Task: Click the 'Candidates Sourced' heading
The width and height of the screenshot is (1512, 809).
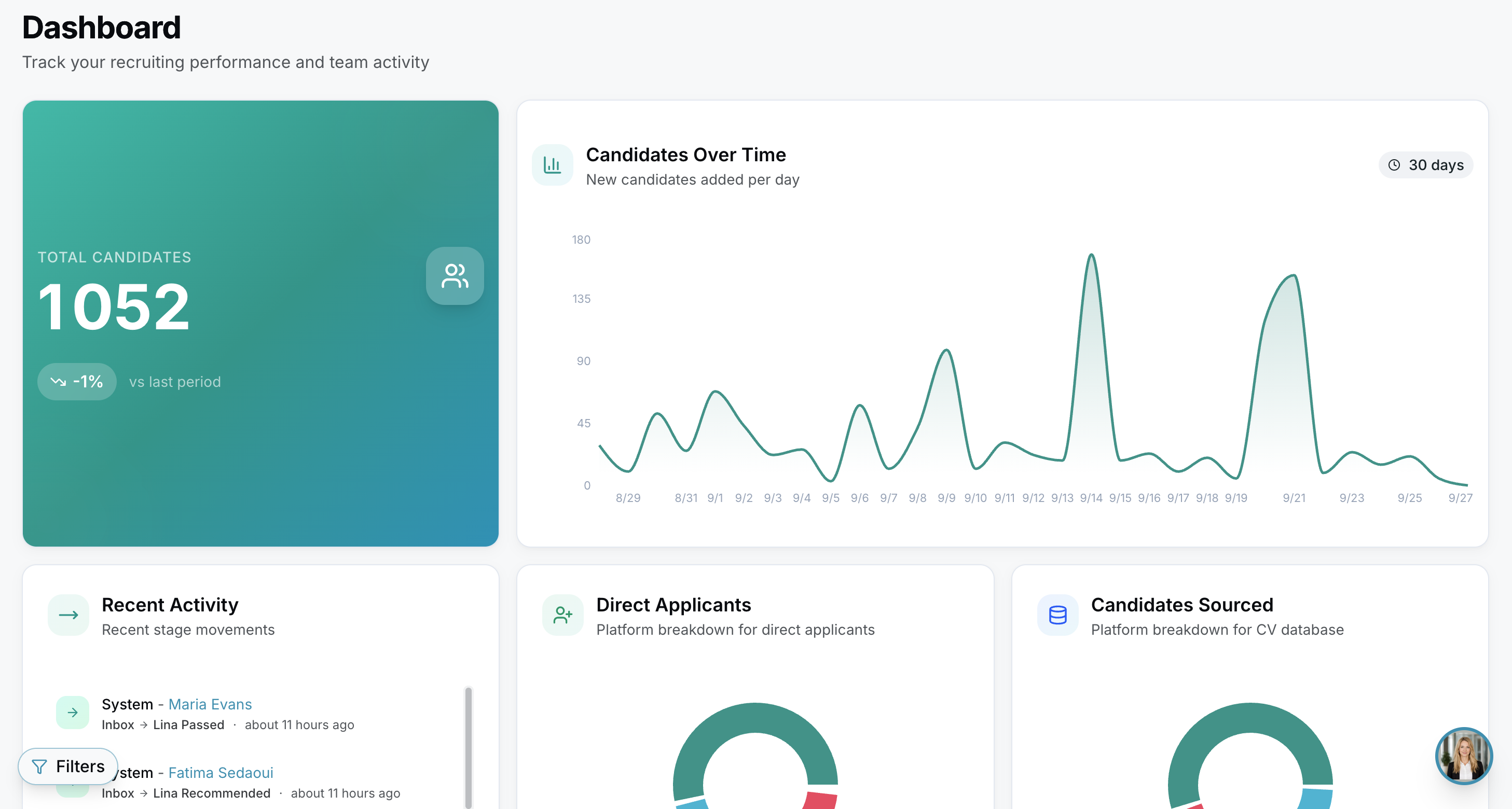Action: (x=1181, y=605)
